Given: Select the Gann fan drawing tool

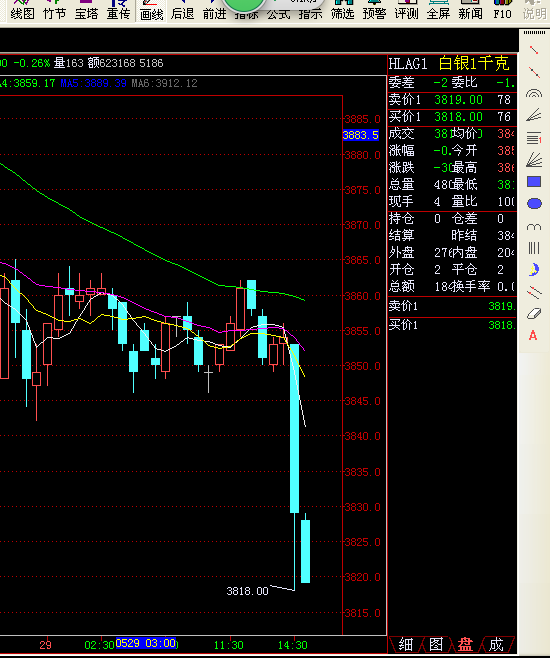Looking at the screenshot, I should 534,159.
